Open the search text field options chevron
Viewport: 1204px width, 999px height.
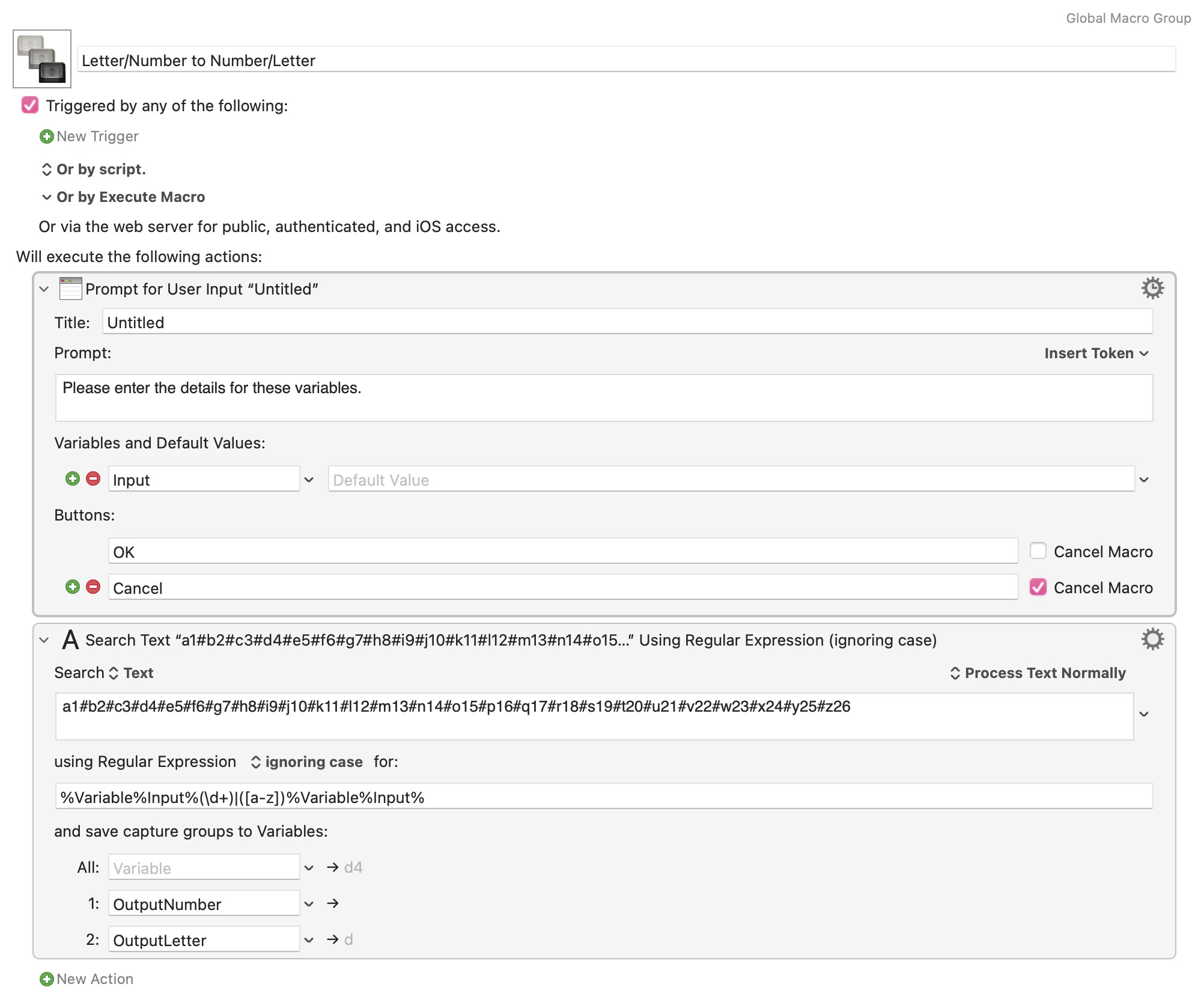[1144, 714]
